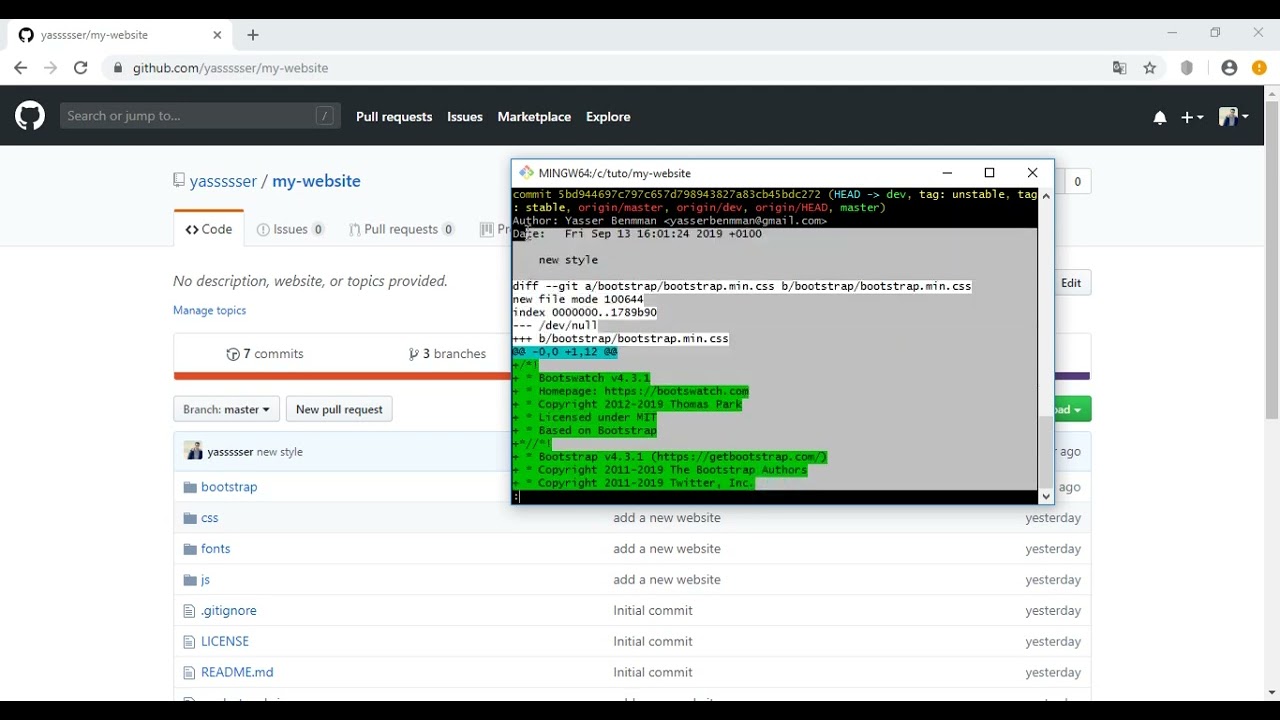The width and height of the screenshot is (1280, 720).
Task: Click yassssser avatar in latest commit row
Action: (193, 451)
